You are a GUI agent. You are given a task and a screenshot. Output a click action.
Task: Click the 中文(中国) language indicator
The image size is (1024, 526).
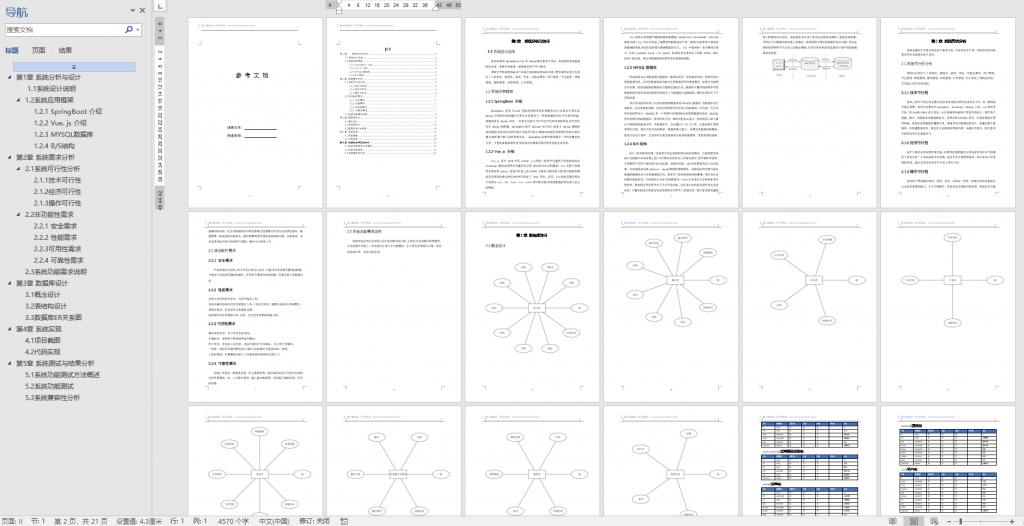(276, 521)
